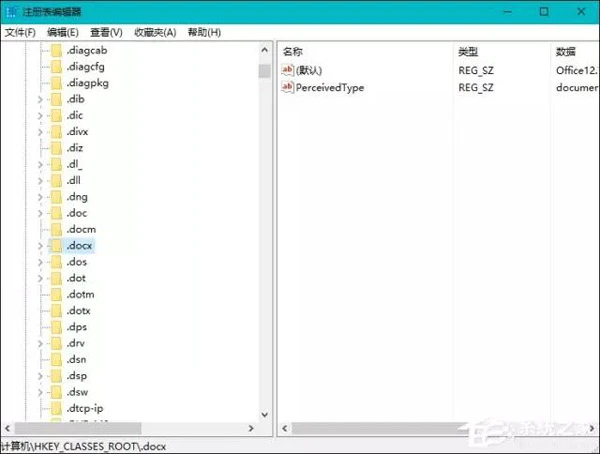Click the .dotm folder icon
This screenshot has width=600, height=454.
pyautogui.click(x=56, y=294)
